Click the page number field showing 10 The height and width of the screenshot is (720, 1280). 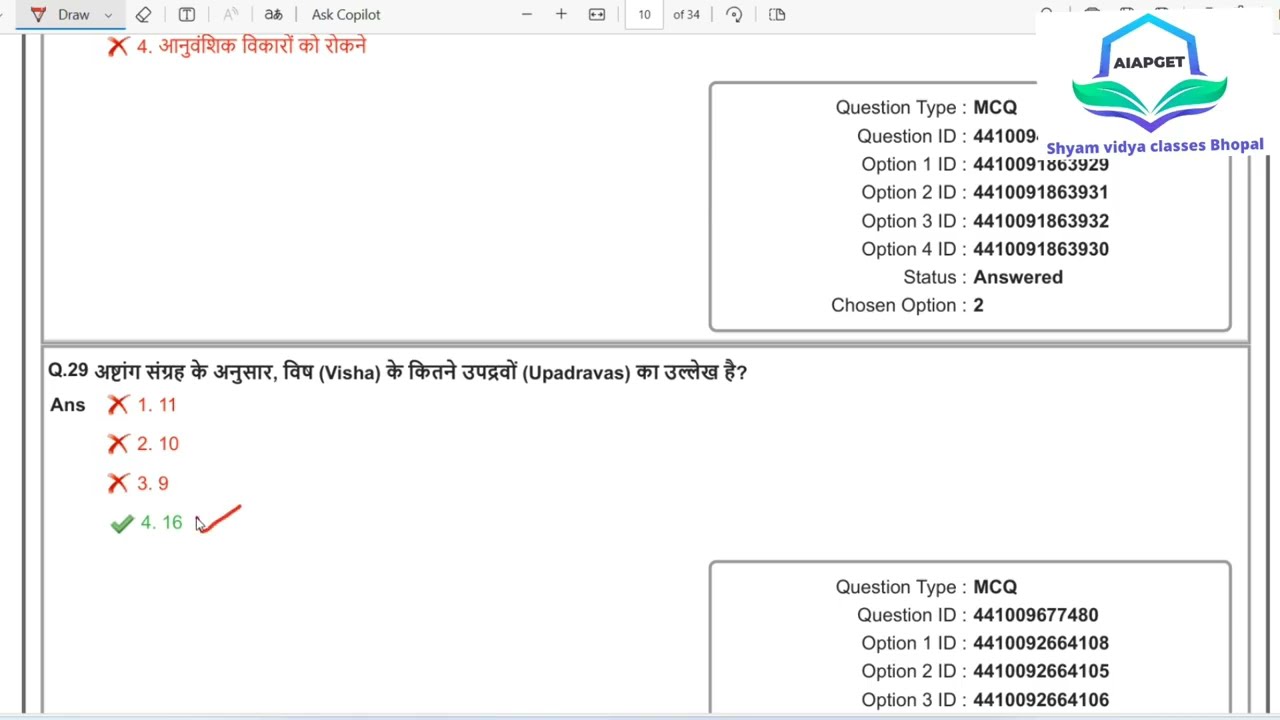(x=644, y=14)
